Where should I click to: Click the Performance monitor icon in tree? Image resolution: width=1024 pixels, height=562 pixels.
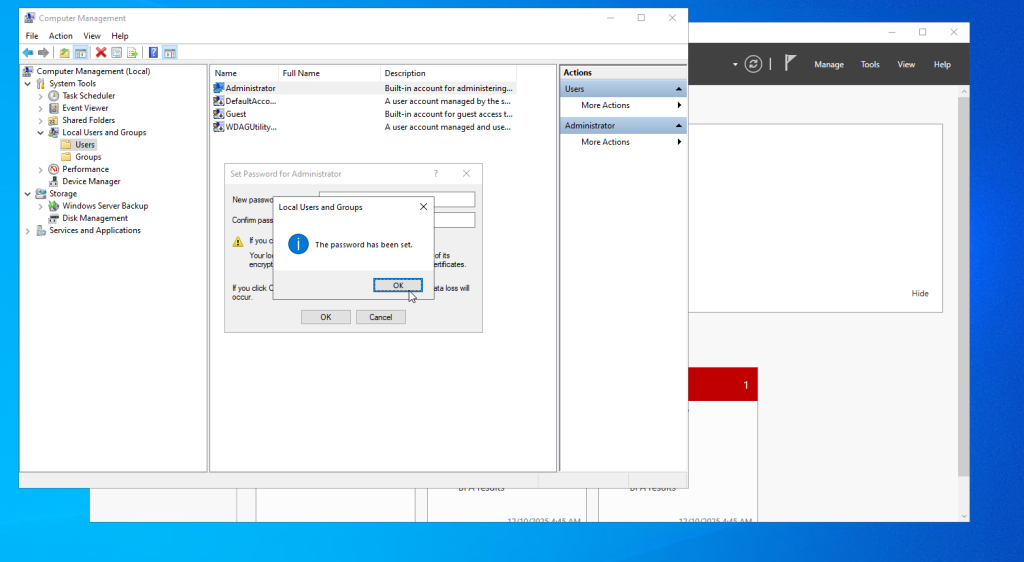click(54, 169)
